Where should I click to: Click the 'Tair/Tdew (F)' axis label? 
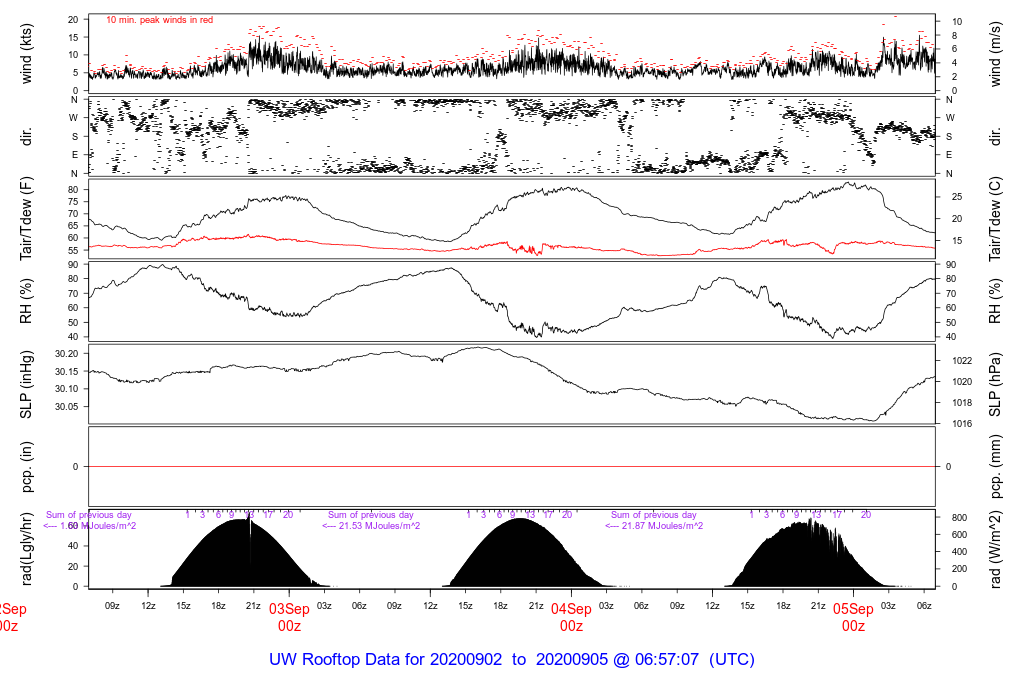pos(25,219)
